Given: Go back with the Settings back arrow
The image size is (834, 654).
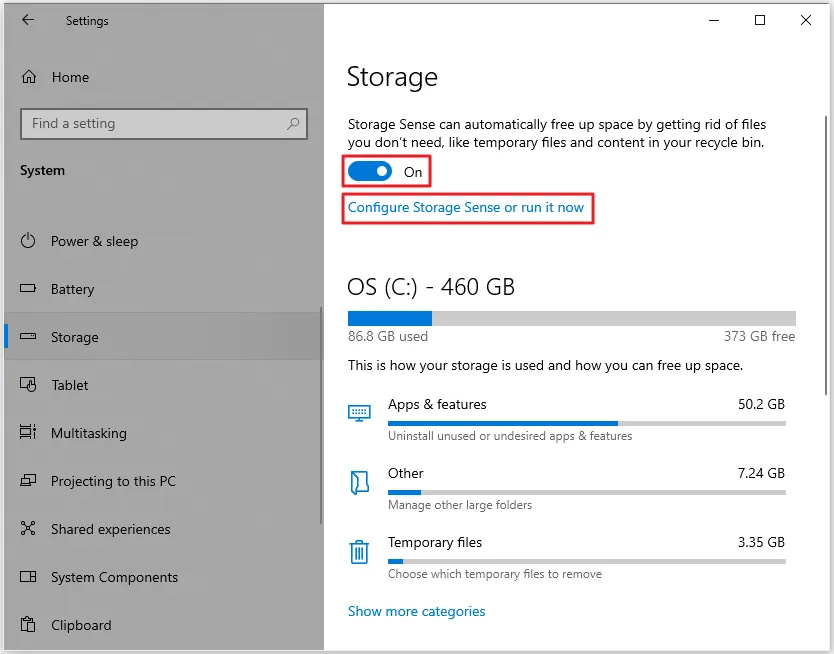Looking at the screenshot, I should tap(28, 20).
